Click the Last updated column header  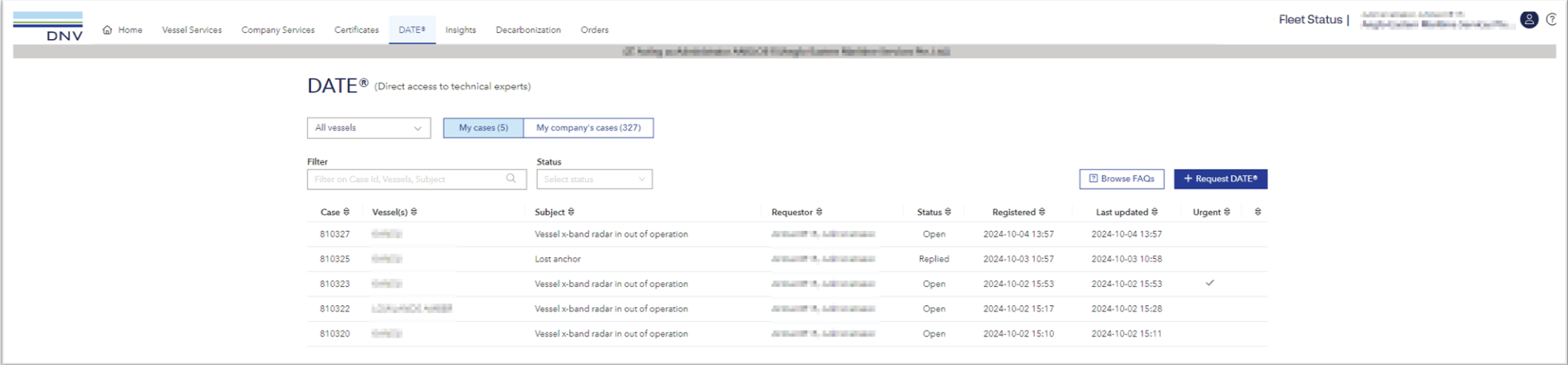click(1122, 212)
